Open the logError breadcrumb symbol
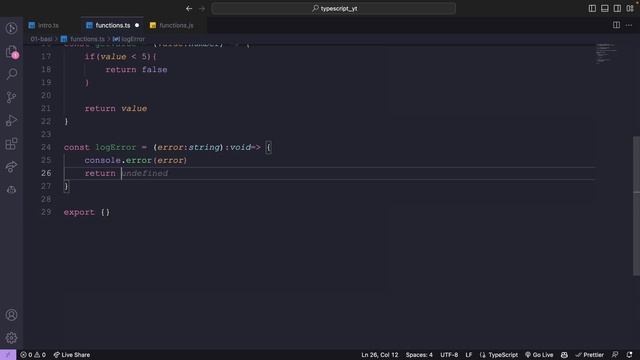The image size is (640, 360). tap(129, 39)
